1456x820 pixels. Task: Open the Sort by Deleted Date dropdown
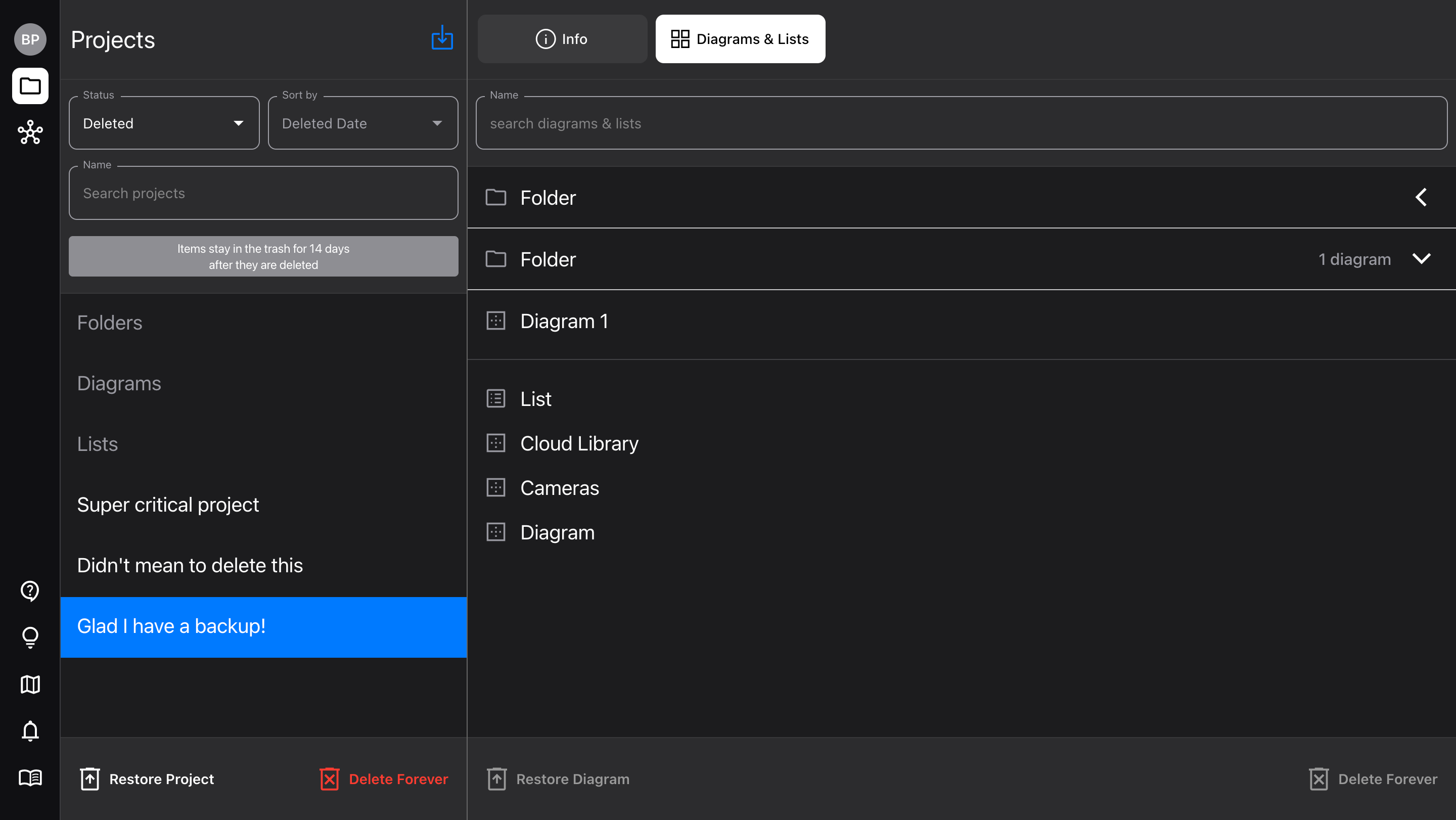(x=363, y=123)
